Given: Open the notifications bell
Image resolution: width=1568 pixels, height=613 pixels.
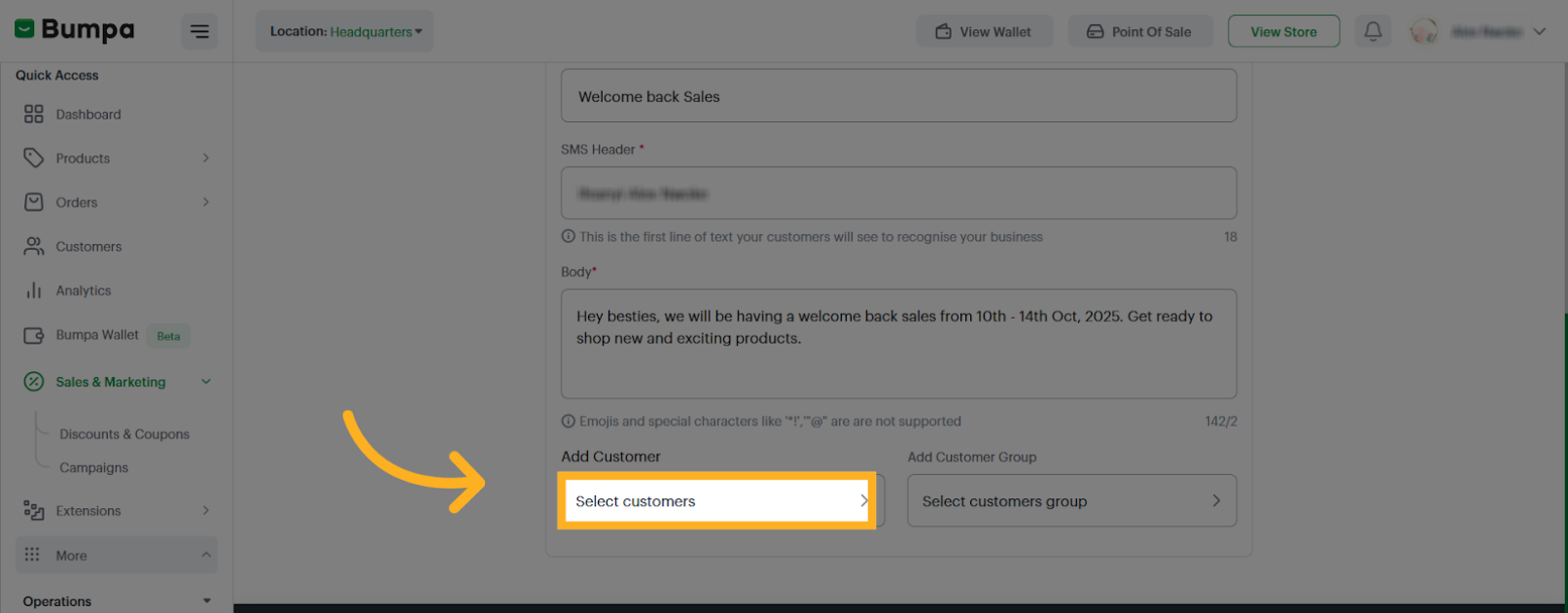Looking at the screenshot, I should 1373,31.
